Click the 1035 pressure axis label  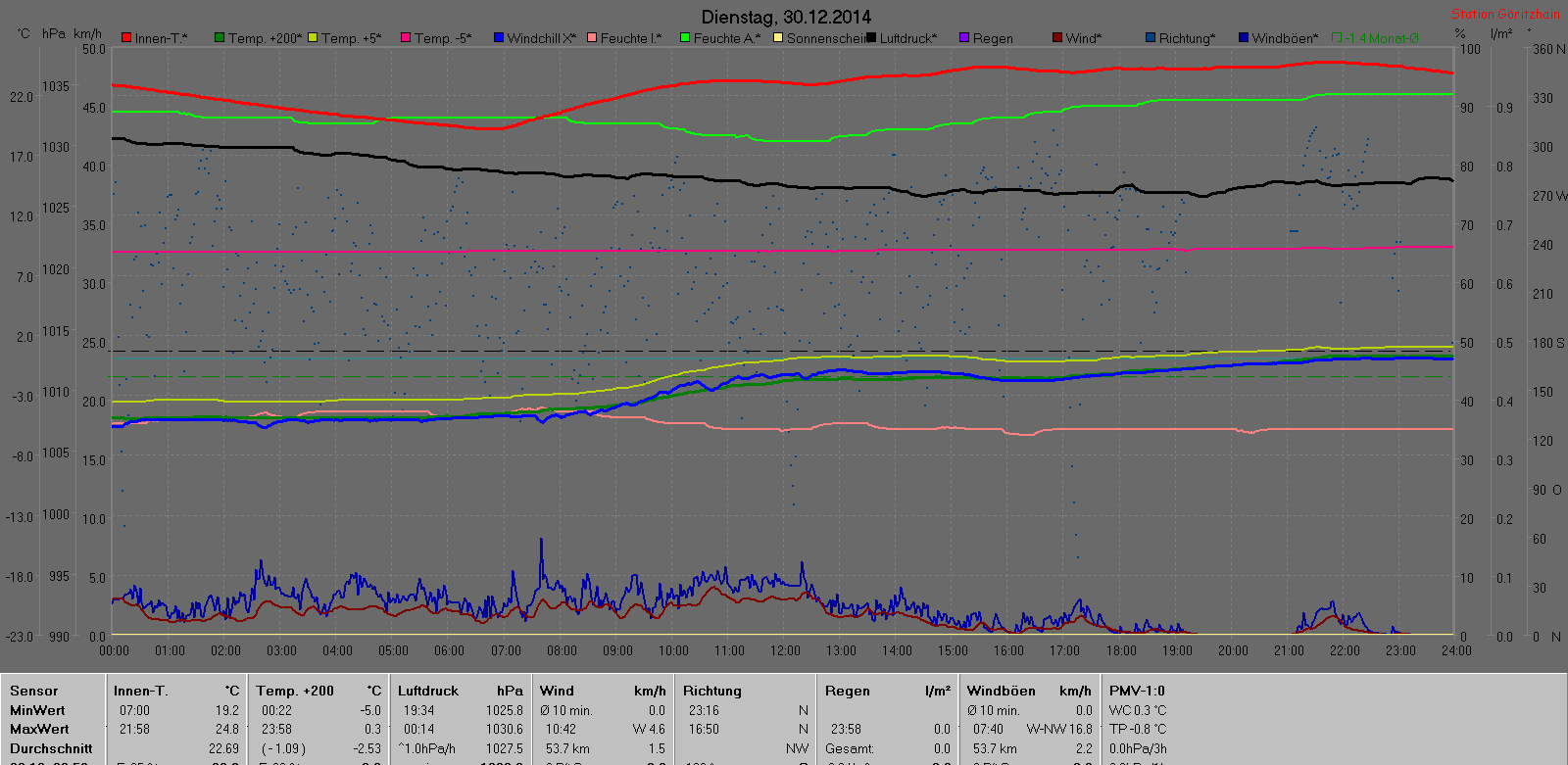56,86
